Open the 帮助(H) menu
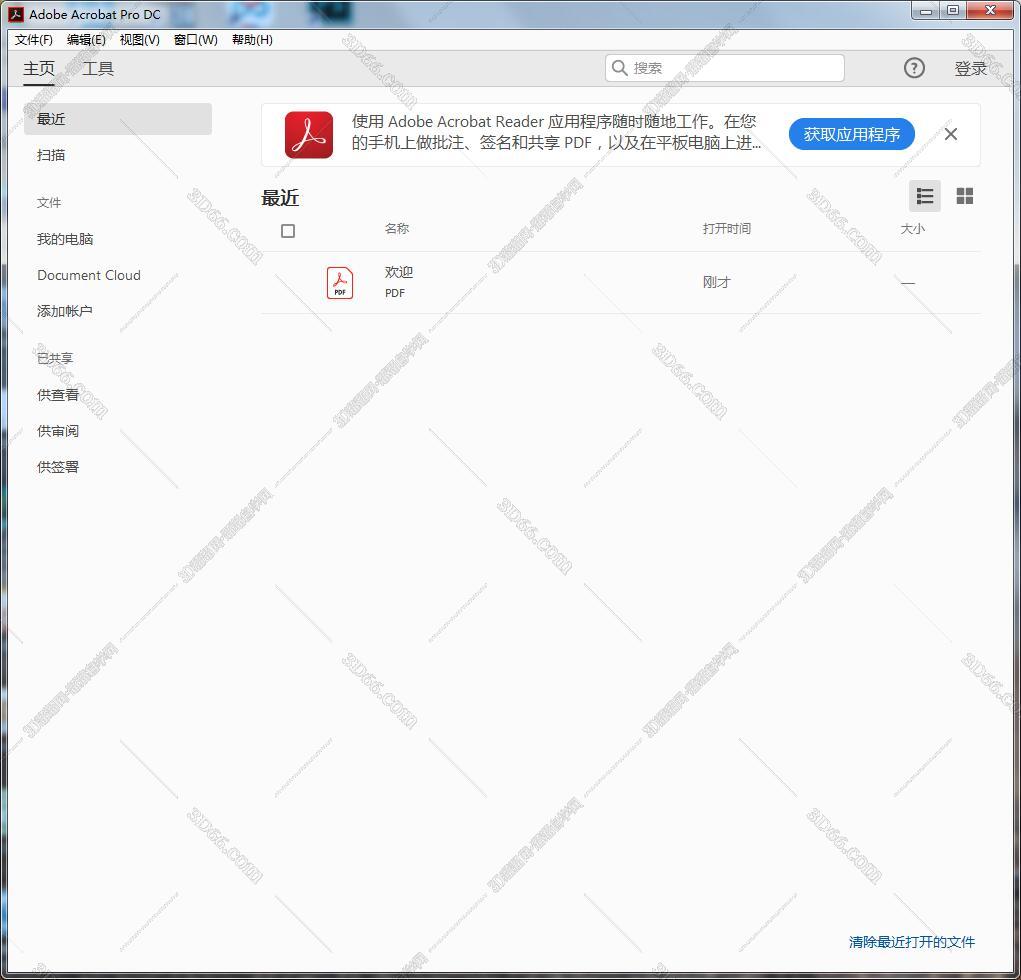 click(252, 40)
